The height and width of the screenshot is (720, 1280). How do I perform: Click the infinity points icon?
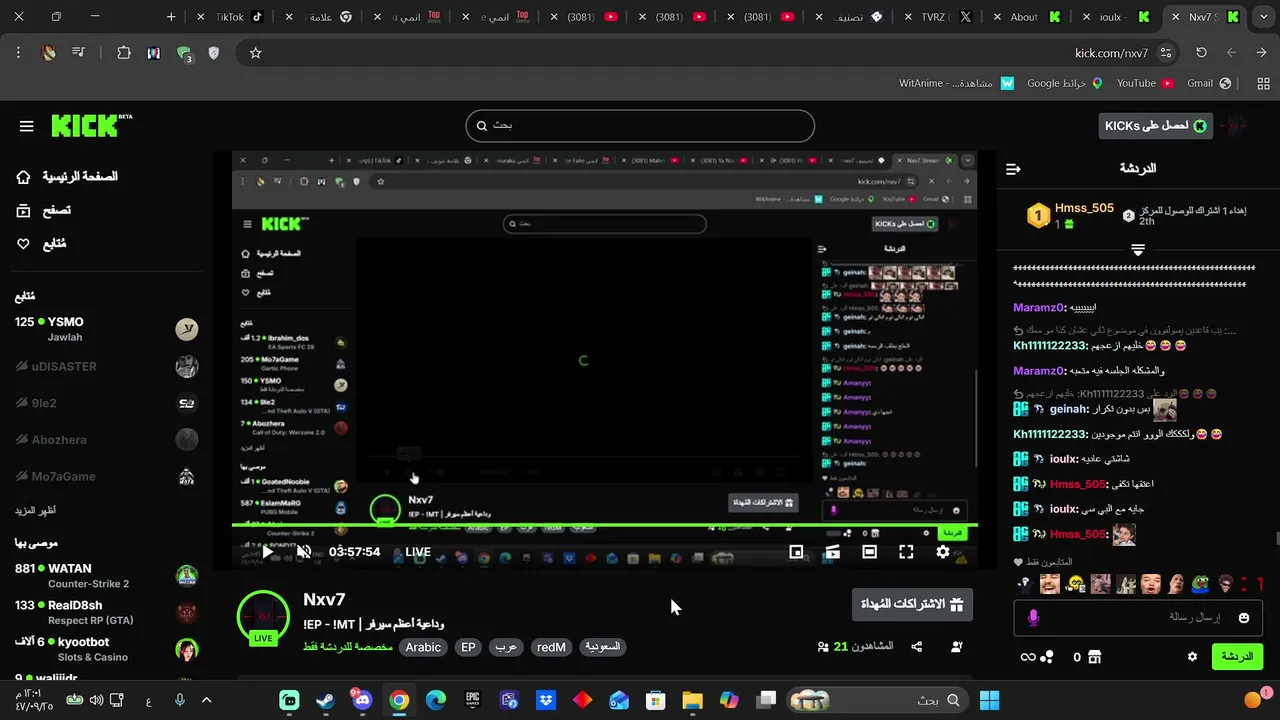pos(1027,657)
